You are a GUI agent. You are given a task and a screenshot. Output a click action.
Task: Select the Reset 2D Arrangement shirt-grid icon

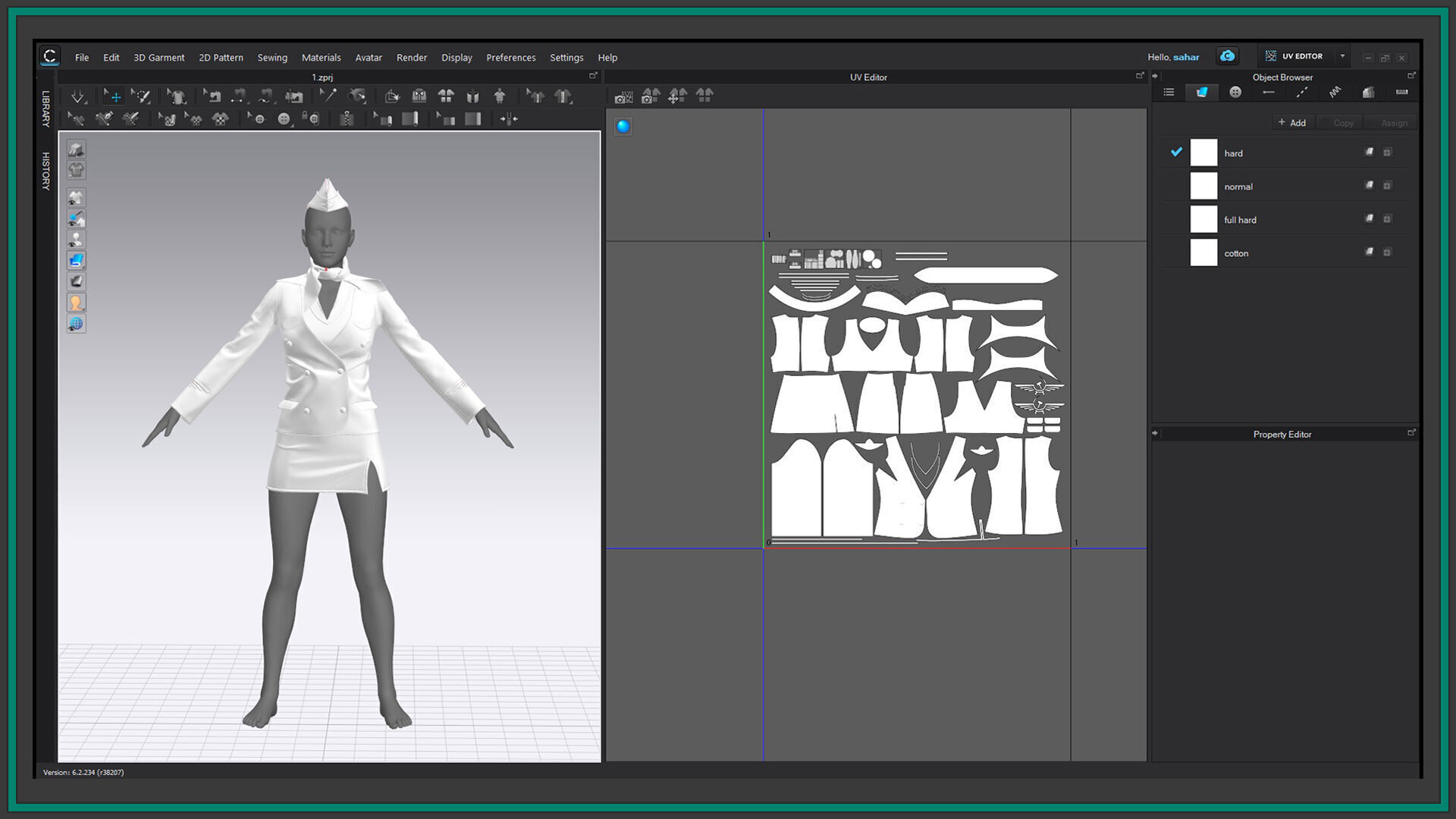[x=446, y=96]
